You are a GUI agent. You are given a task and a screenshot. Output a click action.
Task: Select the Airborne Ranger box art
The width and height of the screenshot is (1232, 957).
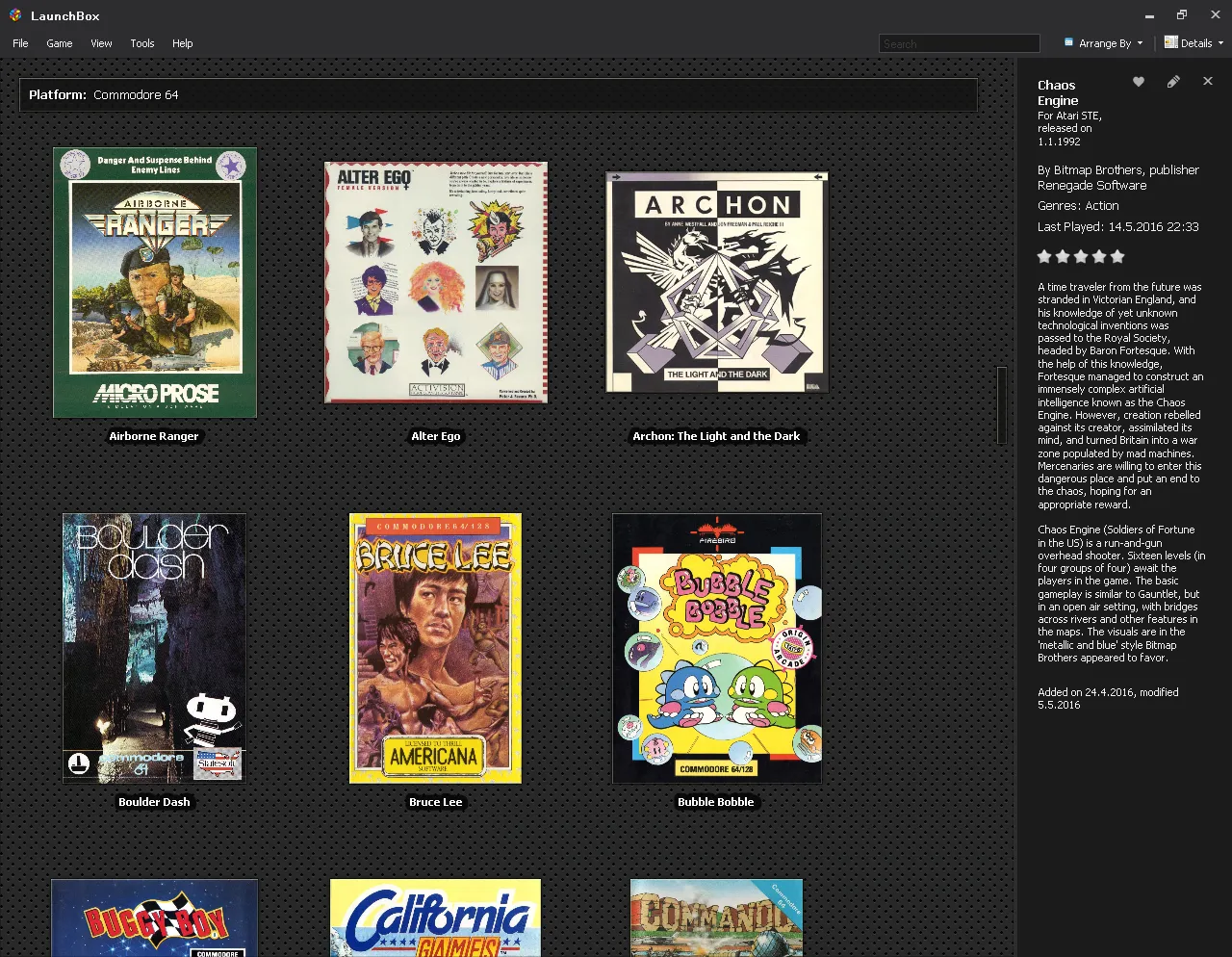click(155, 282)
